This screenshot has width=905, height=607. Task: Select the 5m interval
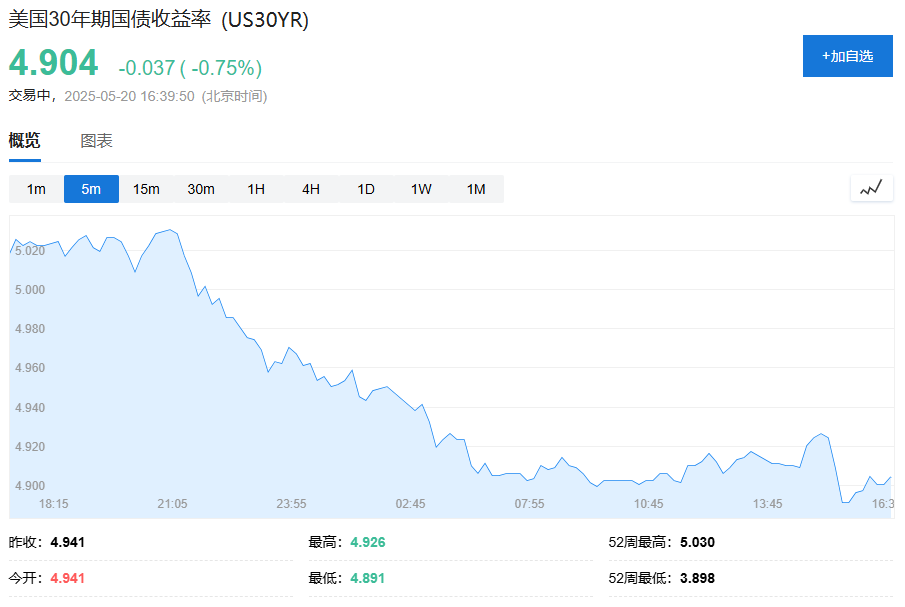90,188
